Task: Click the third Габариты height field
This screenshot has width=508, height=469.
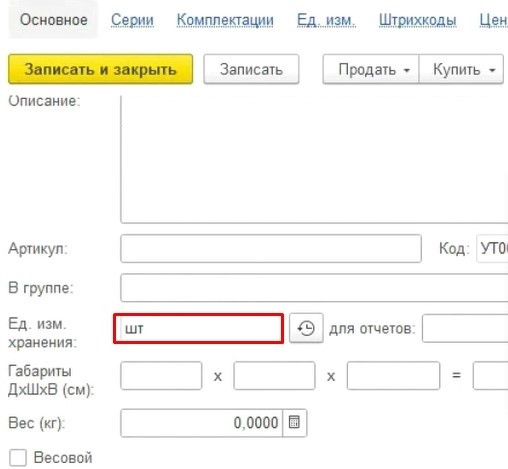Action: pyautogui.click(x=393, y=376)
